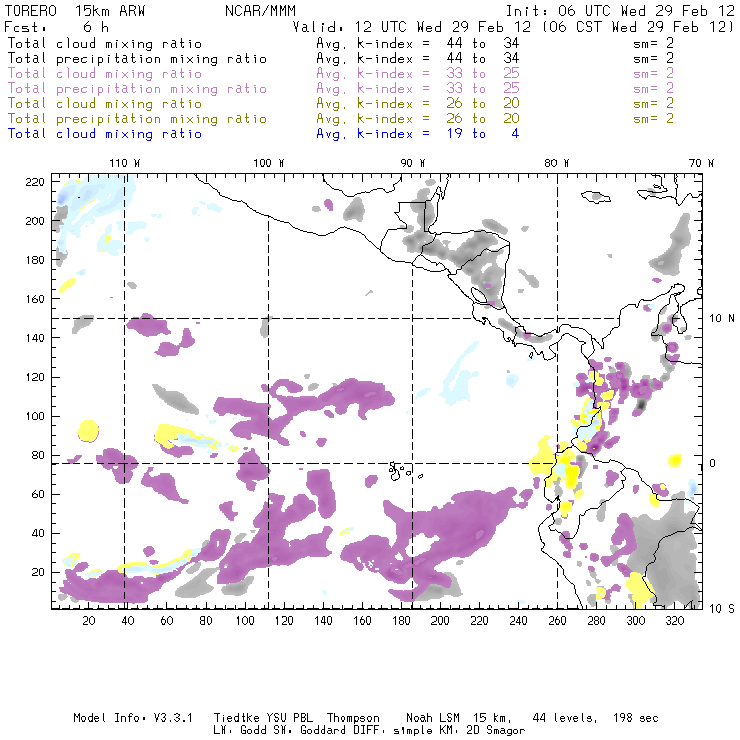Click the '180' x-axis tick label

click(401, 621)
